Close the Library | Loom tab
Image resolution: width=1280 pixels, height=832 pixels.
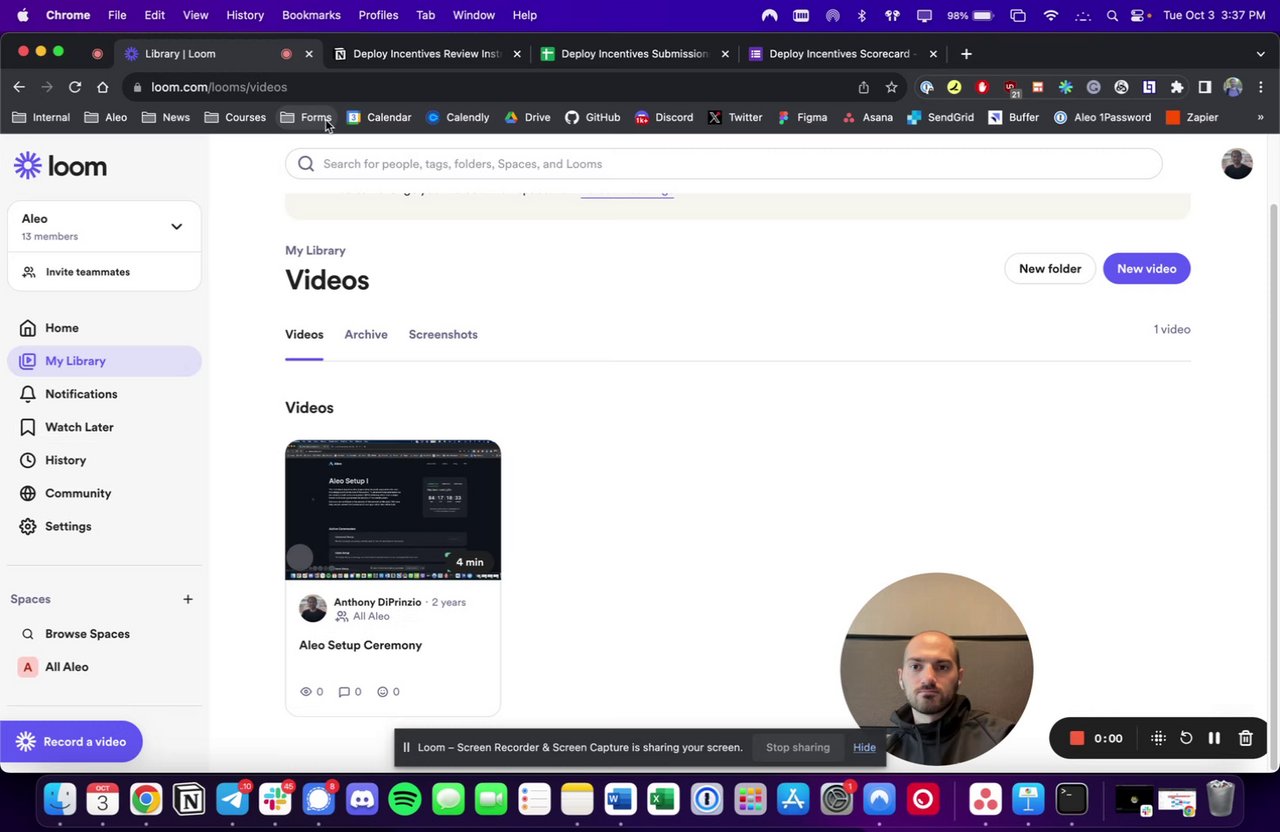pos(308,54)
